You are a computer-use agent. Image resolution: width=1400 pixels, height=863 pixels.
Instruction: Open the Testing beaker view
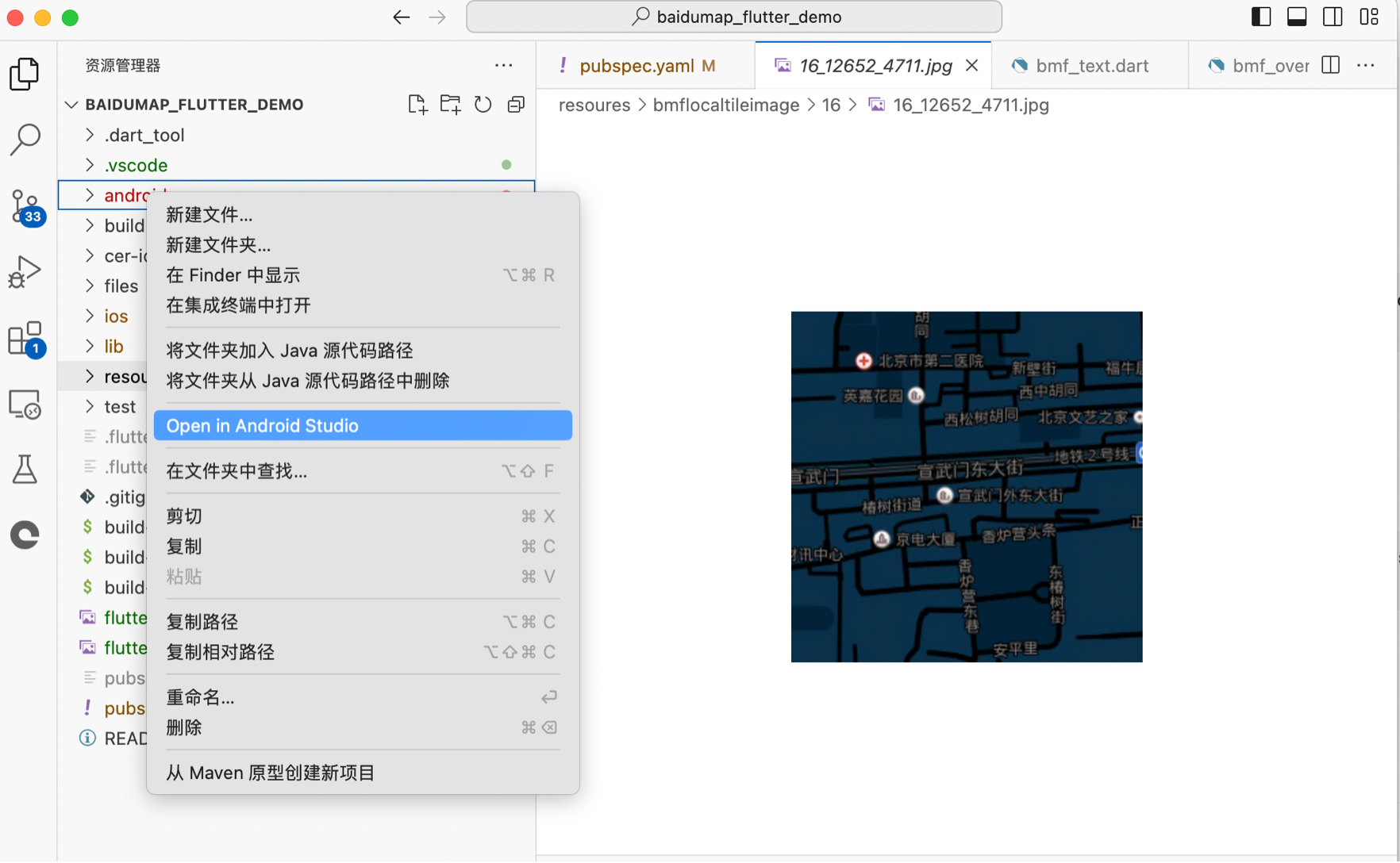pyautogui.click(x=26, y=470)
